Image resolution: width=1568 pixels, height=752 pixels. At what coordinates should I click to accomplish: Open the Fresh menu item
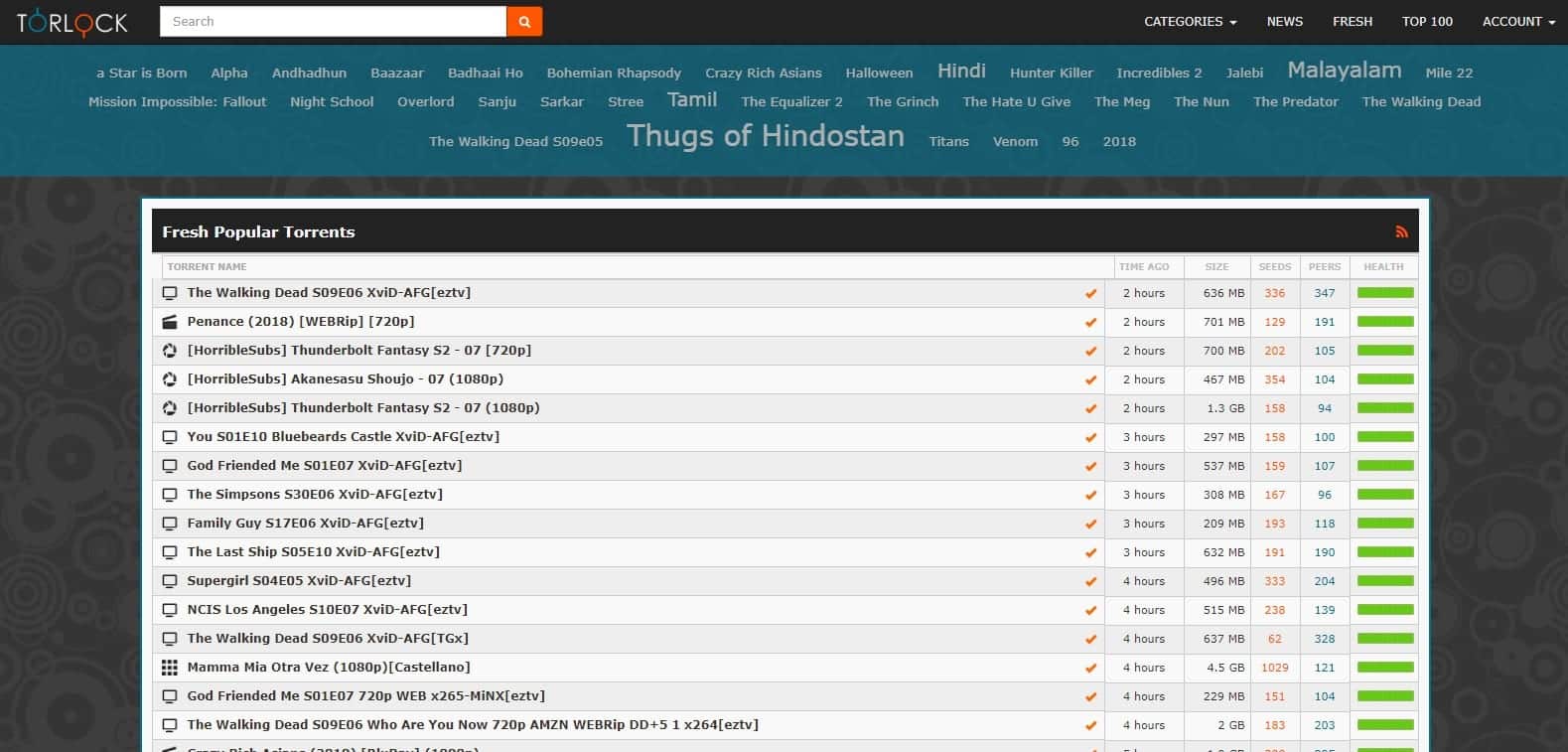1352,21
